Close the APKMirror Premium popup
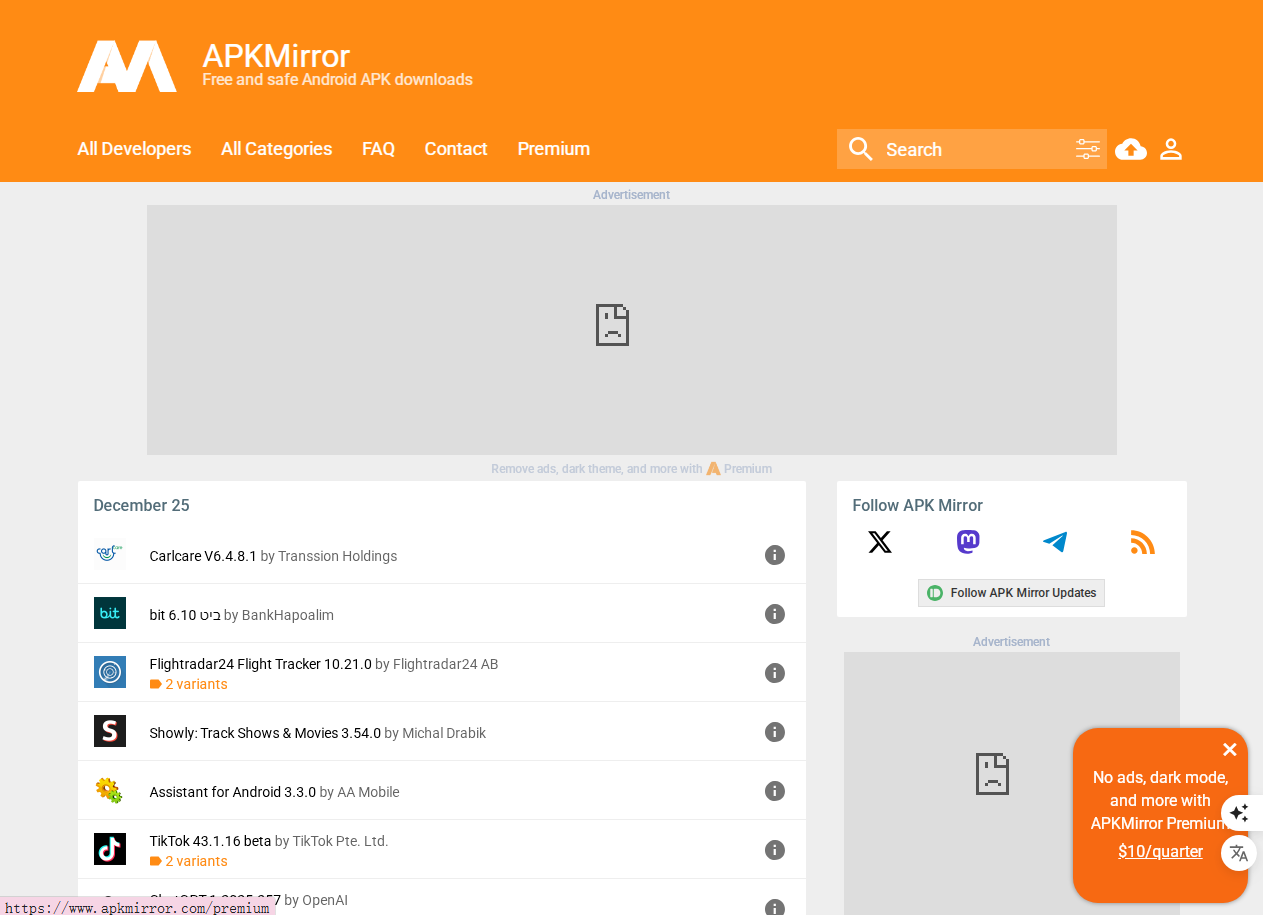Screen dimensions: 1263x915 pyautogui.click(x=1229, y=750)
